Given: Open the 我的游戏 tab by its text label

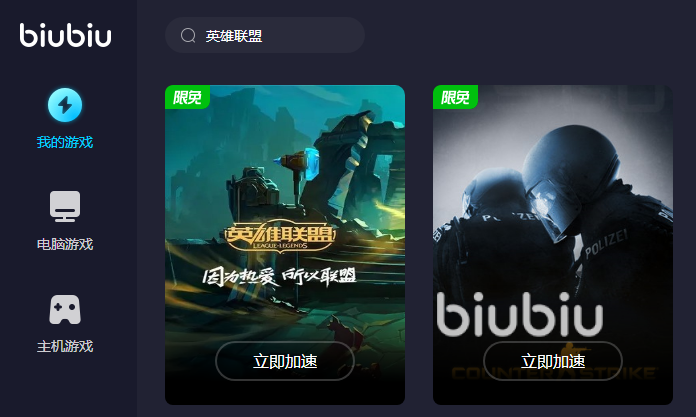Looking at the screenshot, I should click(65, 142).
